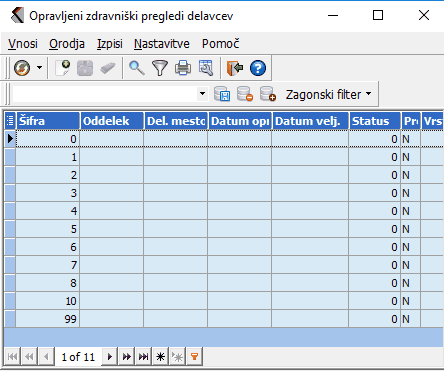Viewport: 444px width, 371px height.
Task: Click the black asterisk insert record button
Action: click(160, 357)
